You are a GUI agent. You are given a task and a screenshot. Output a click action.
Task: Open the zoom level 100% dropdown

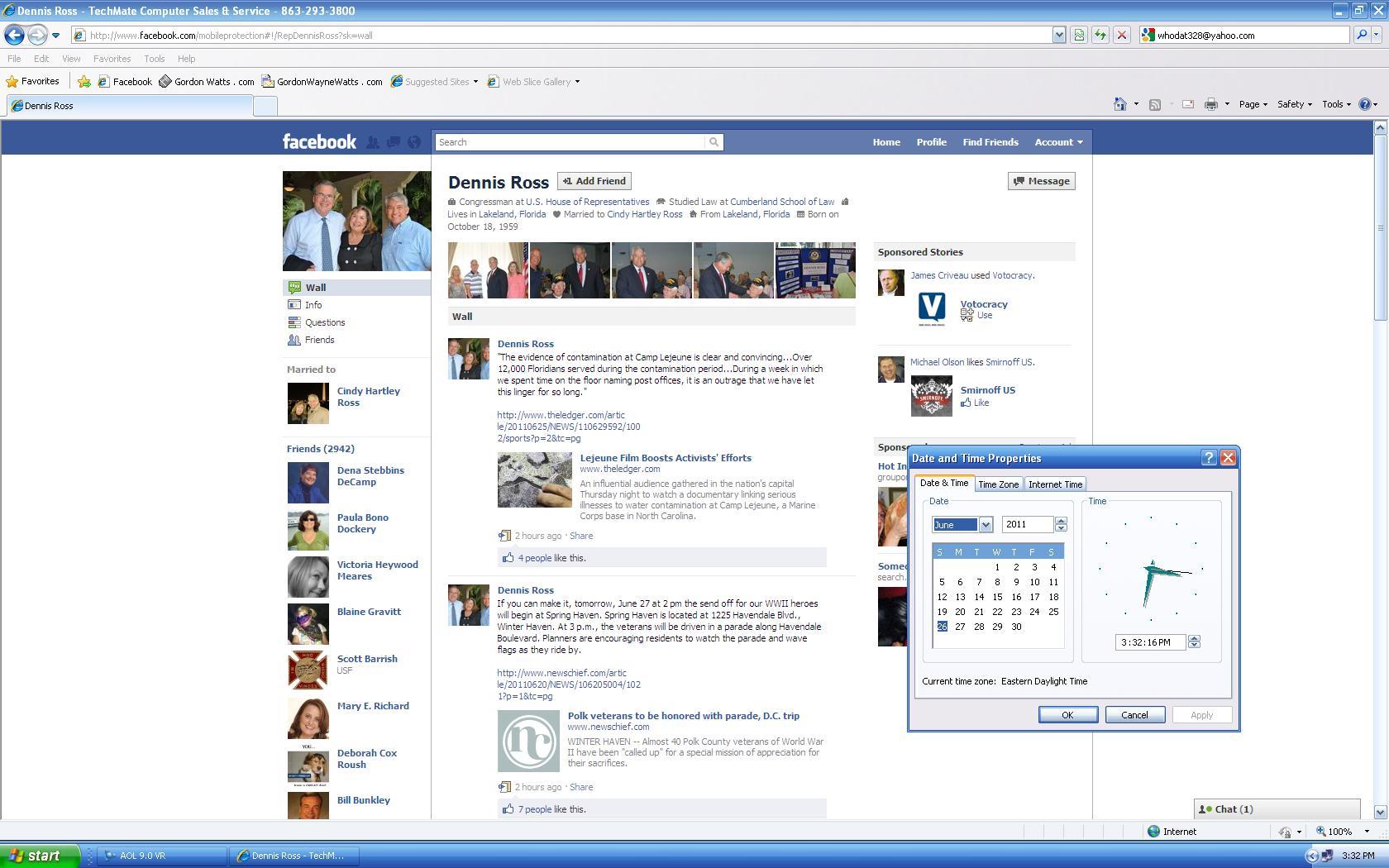[x=1367, y=832]
